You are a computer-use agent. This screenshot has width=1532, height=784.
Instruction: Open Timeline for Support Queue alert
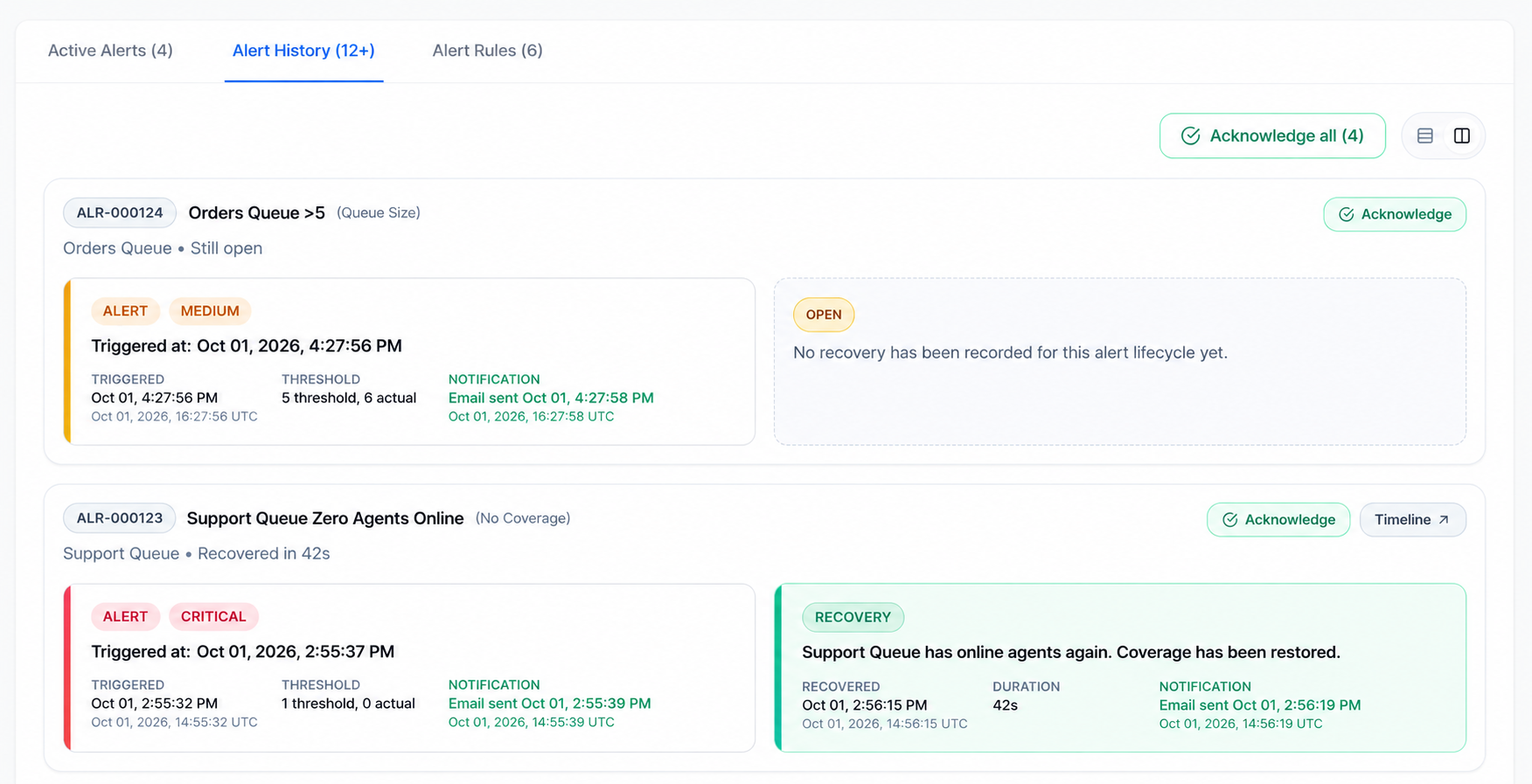(1412, 519)
